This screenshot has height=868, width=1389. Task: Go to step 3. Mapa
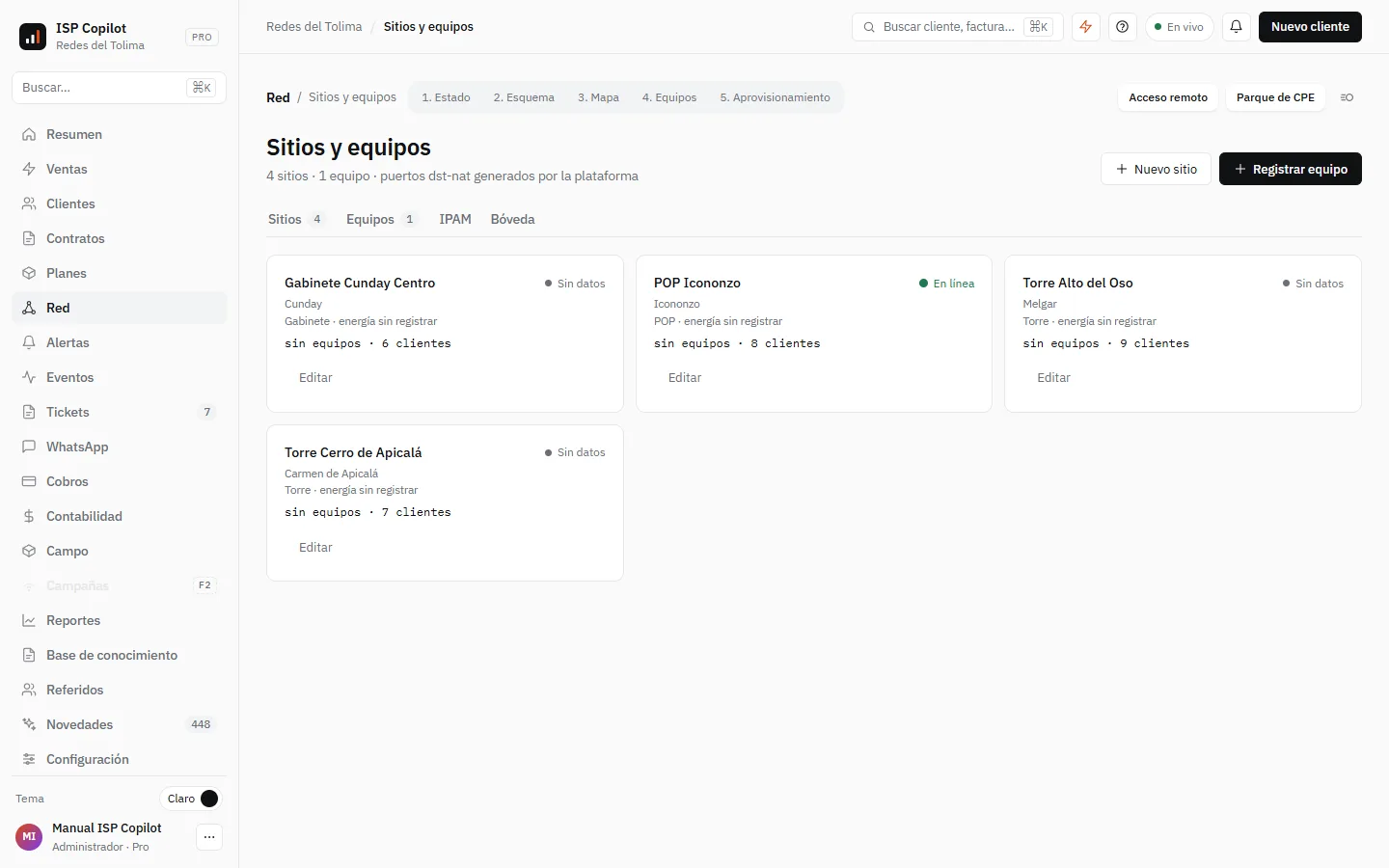(x=598, y=97)
